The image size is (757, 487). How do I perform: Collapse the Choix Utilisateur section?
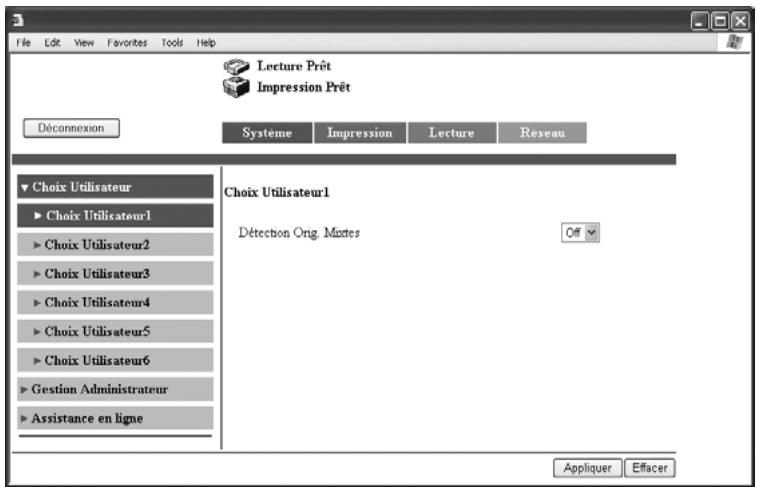(x=115, y=187)
